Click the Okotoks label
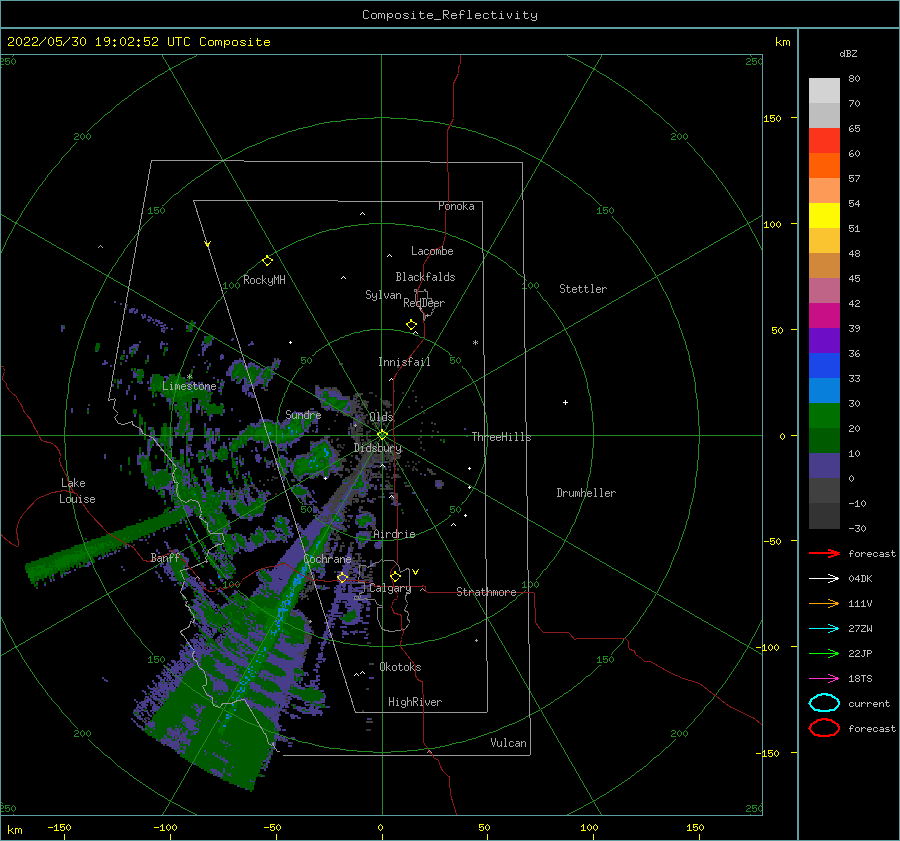The image size is (900, 841). [400, 667]
